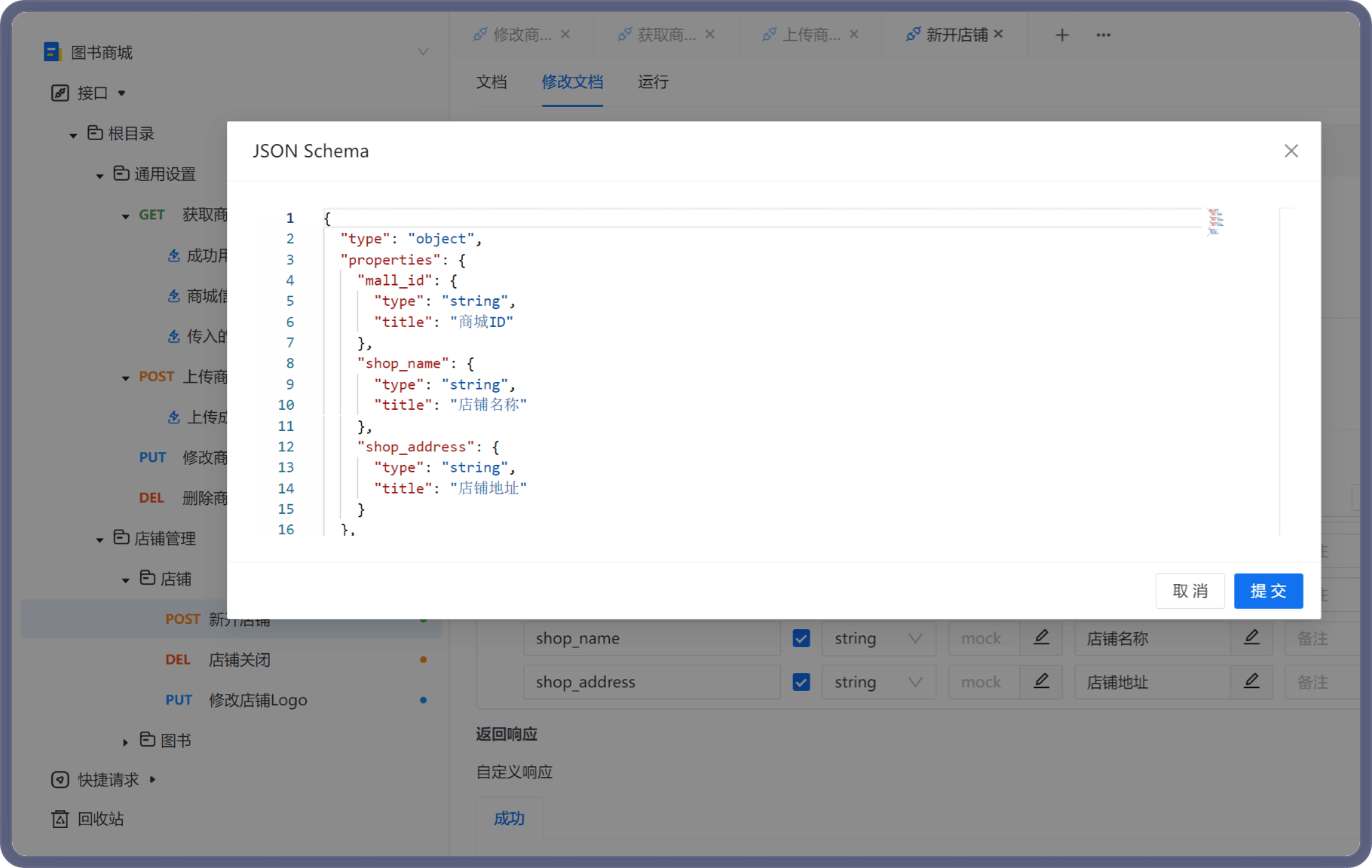
Task: Click the 取消 cancel button
Action: pyautogui.click(x=1190, y=591)
